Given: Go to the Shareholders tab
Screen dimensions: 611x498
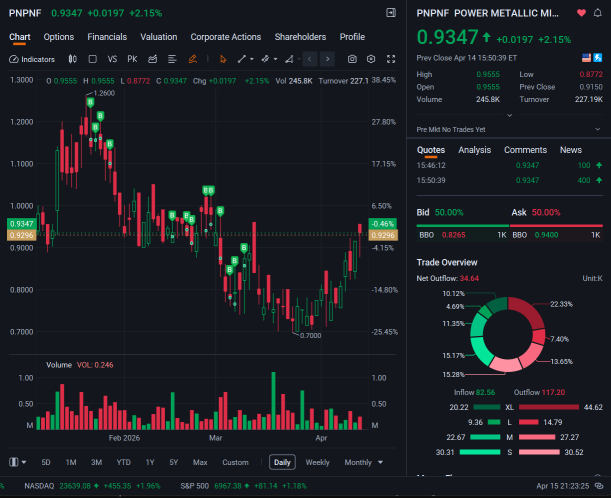Looking at the screenshot, I should click(x=300, y=37).
